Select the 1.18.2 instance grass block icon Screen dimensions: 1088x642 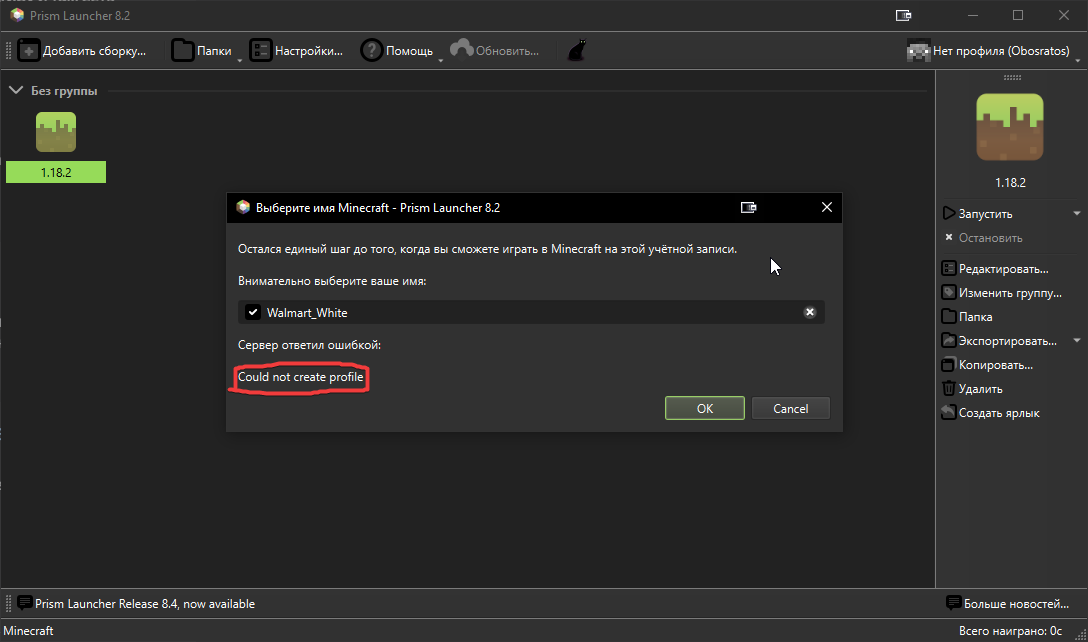tap(56, 132)
